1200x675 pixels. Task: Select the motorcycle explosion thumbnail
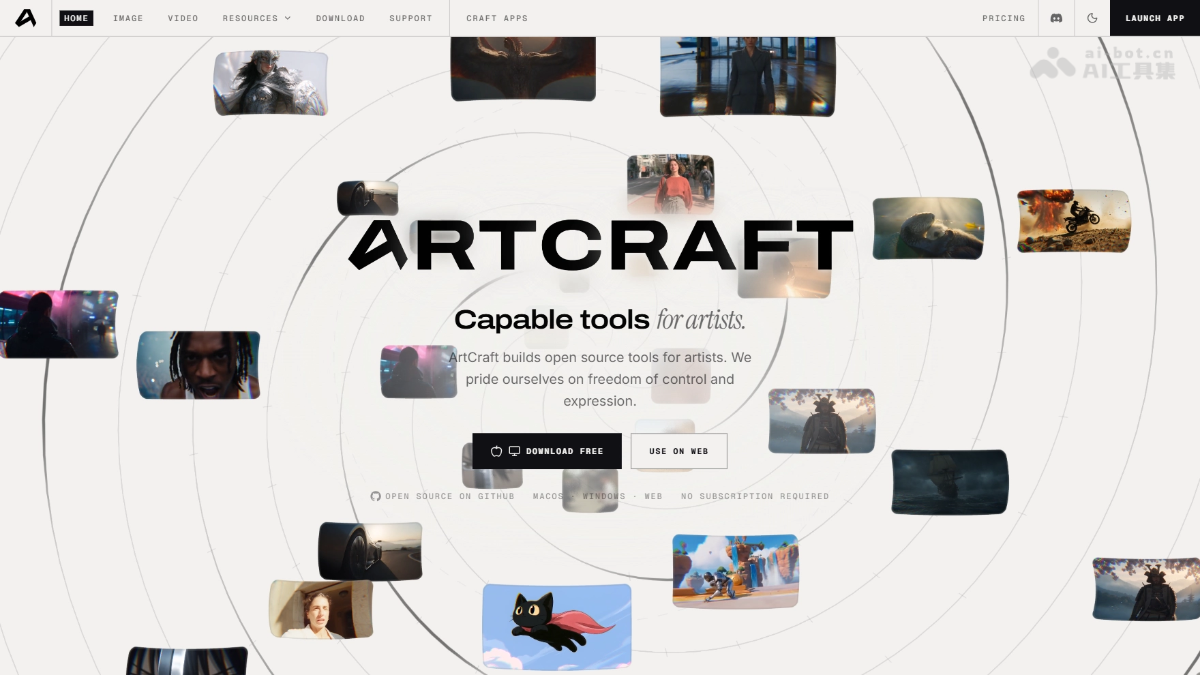[1073, 221]
